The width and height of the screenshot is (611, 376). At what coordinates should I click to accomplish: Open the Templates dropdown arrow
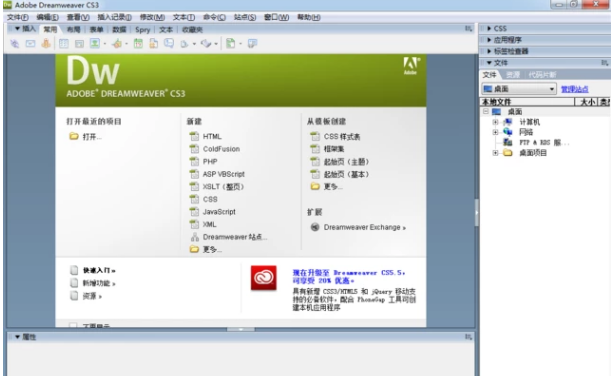(x=240, y=44)
